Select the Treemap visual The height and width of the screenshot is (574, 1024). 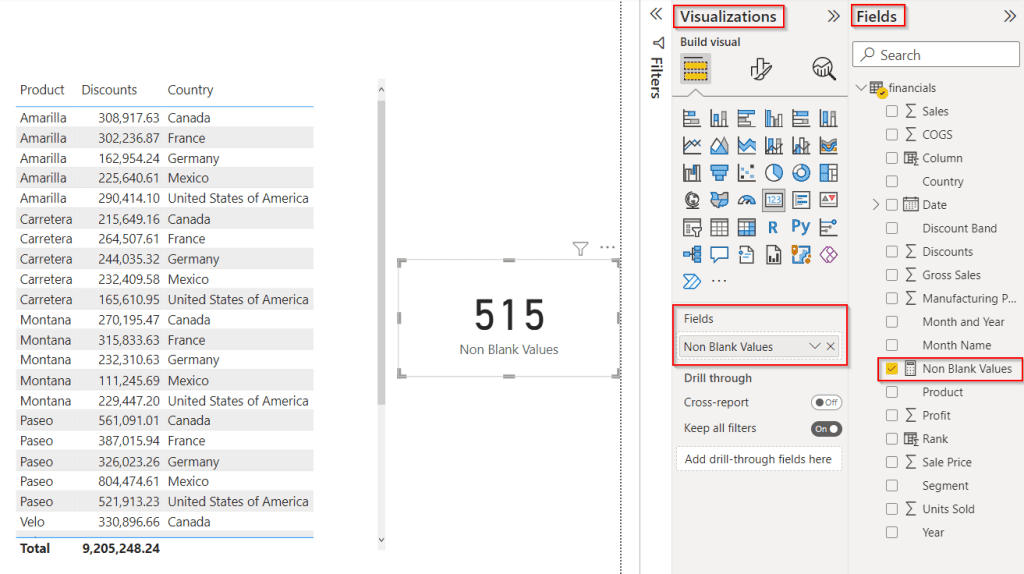pyautogui.click(x=829, y=173)
